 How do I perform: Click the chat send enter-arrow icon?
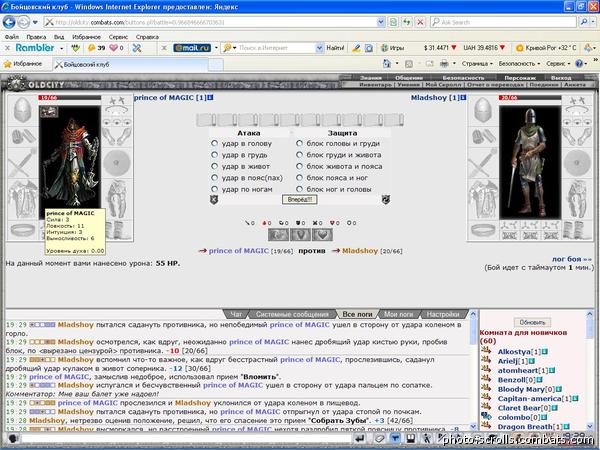[359, 439]
